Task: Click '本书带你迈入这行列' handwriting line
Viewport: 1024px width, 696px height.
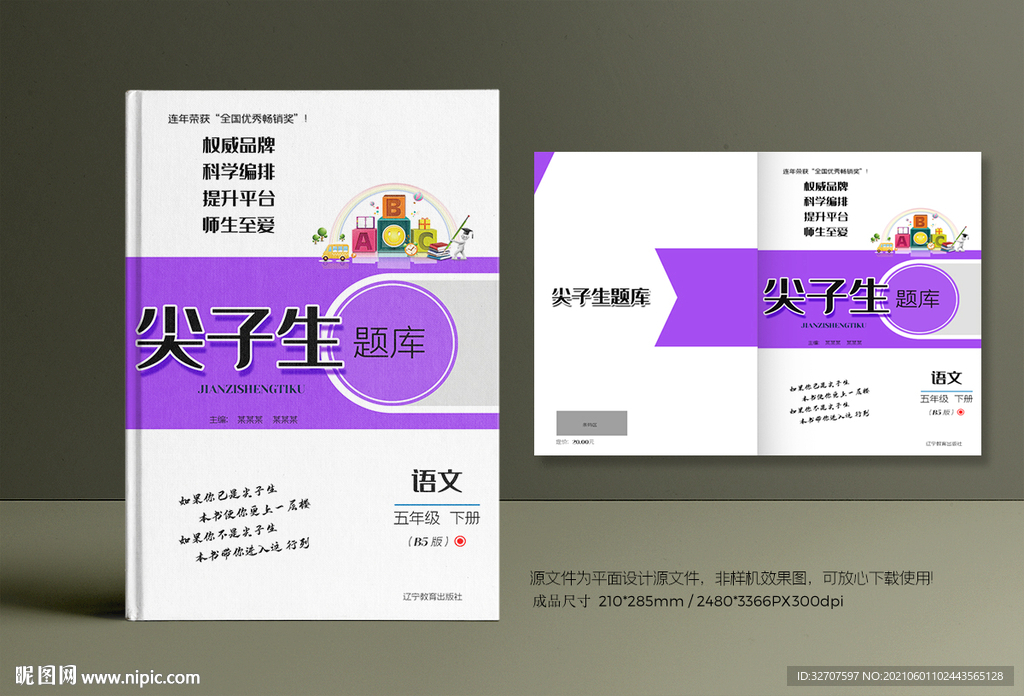Action: [x=252, y=550]
